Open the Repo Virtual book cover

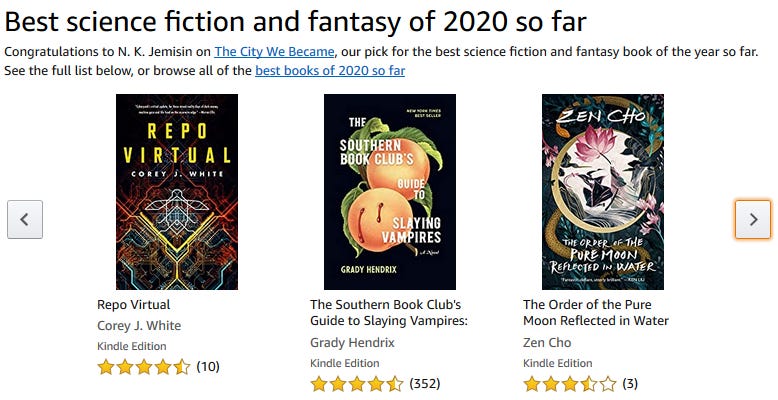[177, 191]
